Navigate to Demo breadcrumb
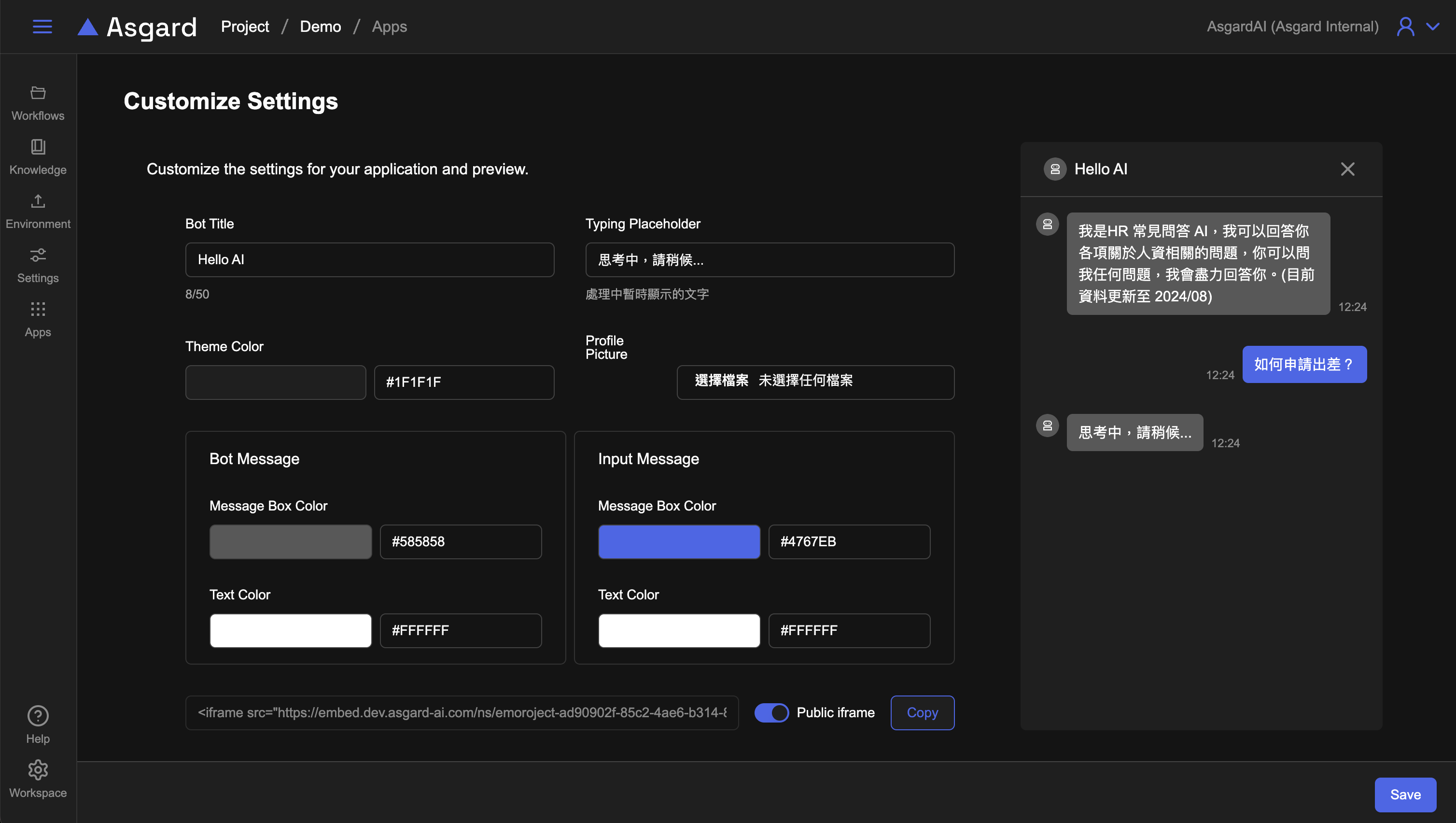The image size is (1456, 823). (x=320, y=27)
